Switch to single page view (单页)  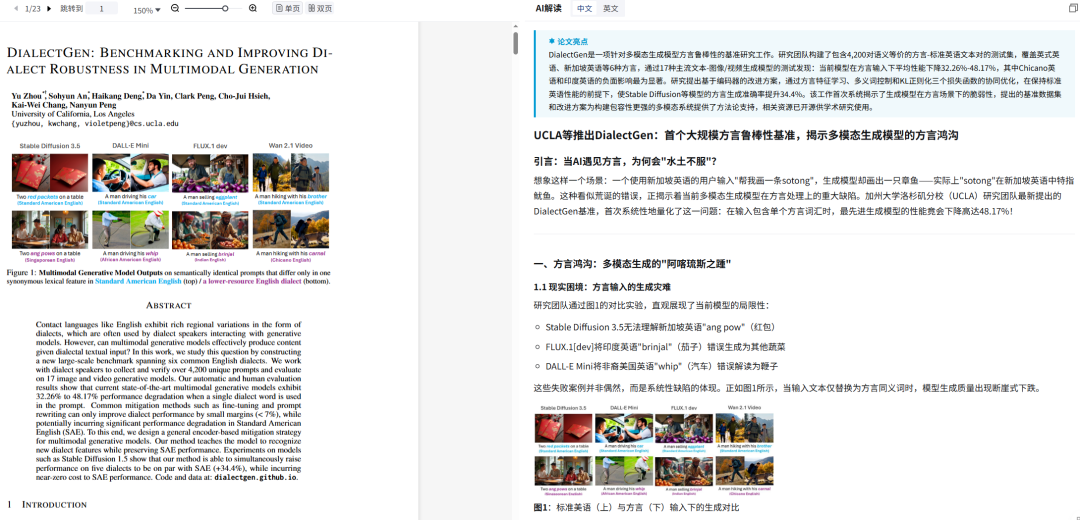point(288,9)
